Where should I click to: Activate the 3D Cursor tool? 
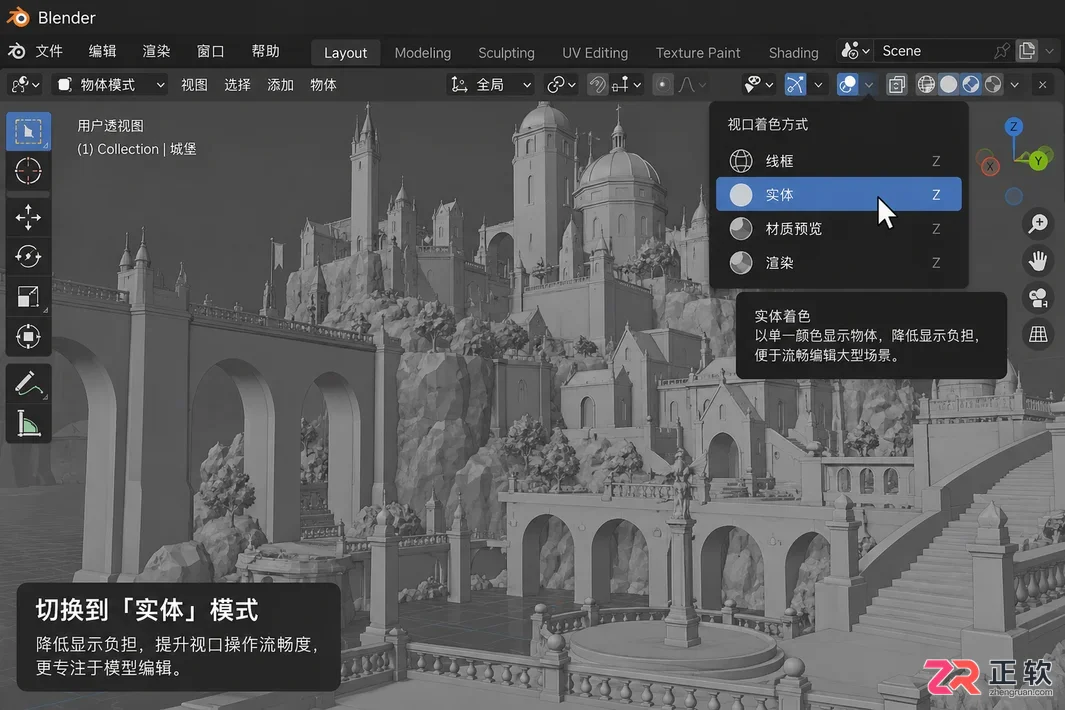coord(29,171)
